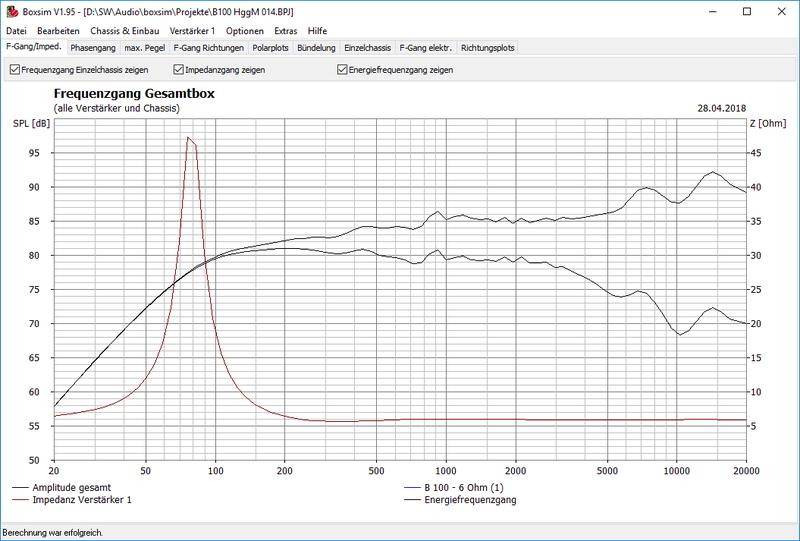Open the Verstärker 1 menu
800x541 pixels.
click(193, 31)
